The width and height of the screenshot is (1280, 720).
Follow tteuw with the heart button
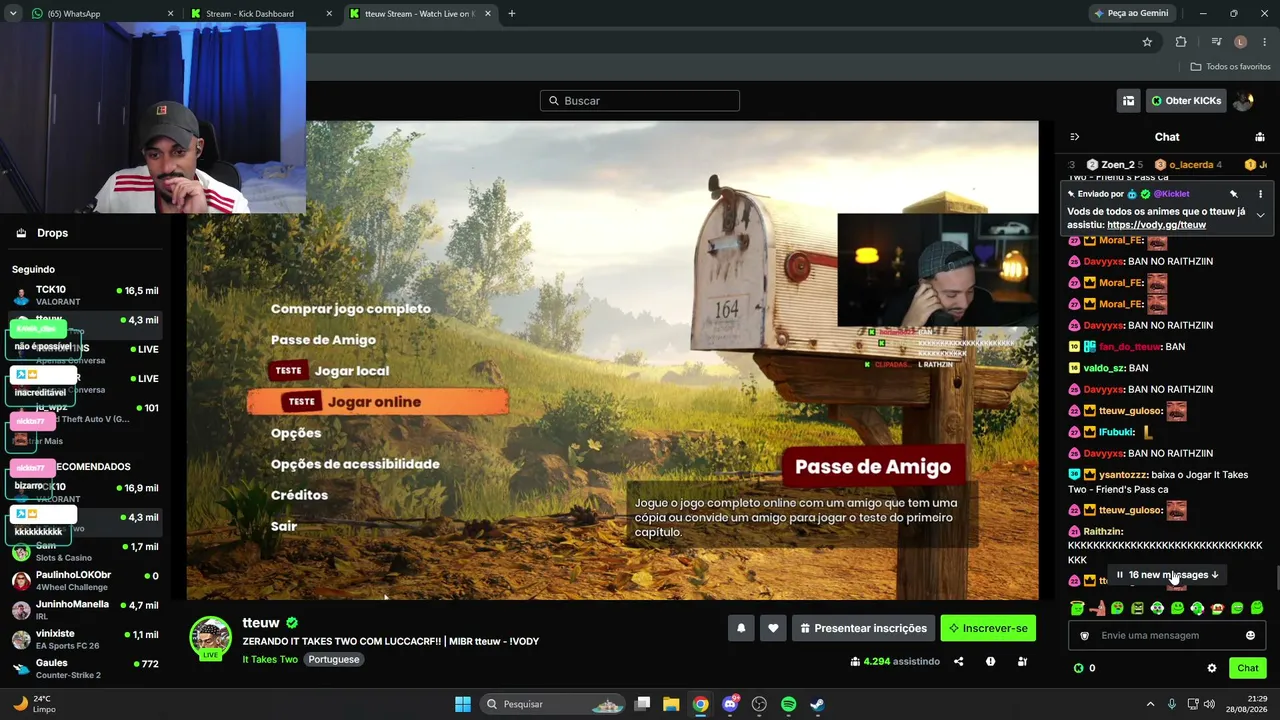773,628
